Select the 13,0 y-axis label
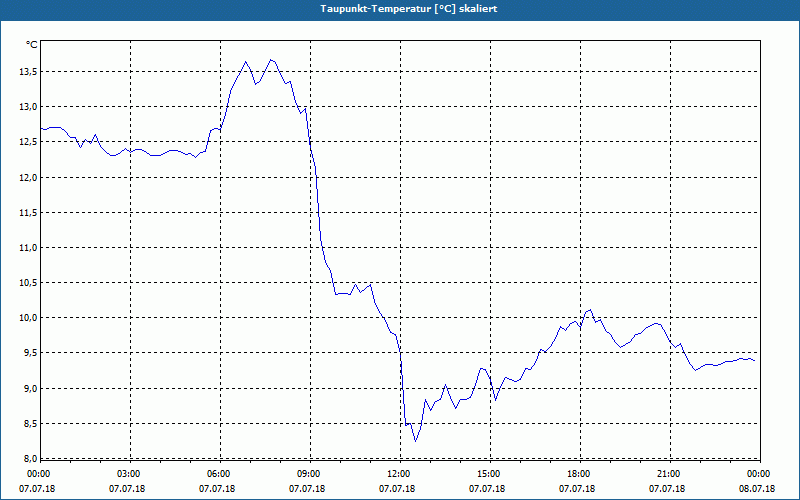 28,107
